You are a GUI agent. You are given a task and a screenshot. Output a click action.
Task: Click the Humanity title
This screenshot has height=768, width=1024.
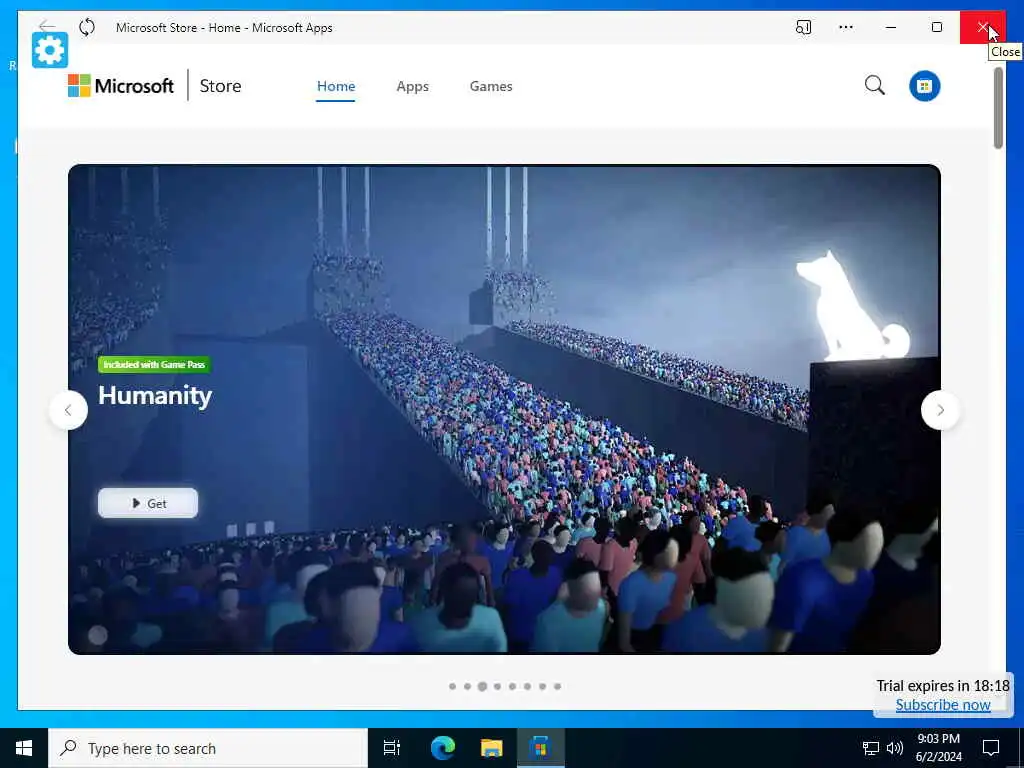coord(155,396)
